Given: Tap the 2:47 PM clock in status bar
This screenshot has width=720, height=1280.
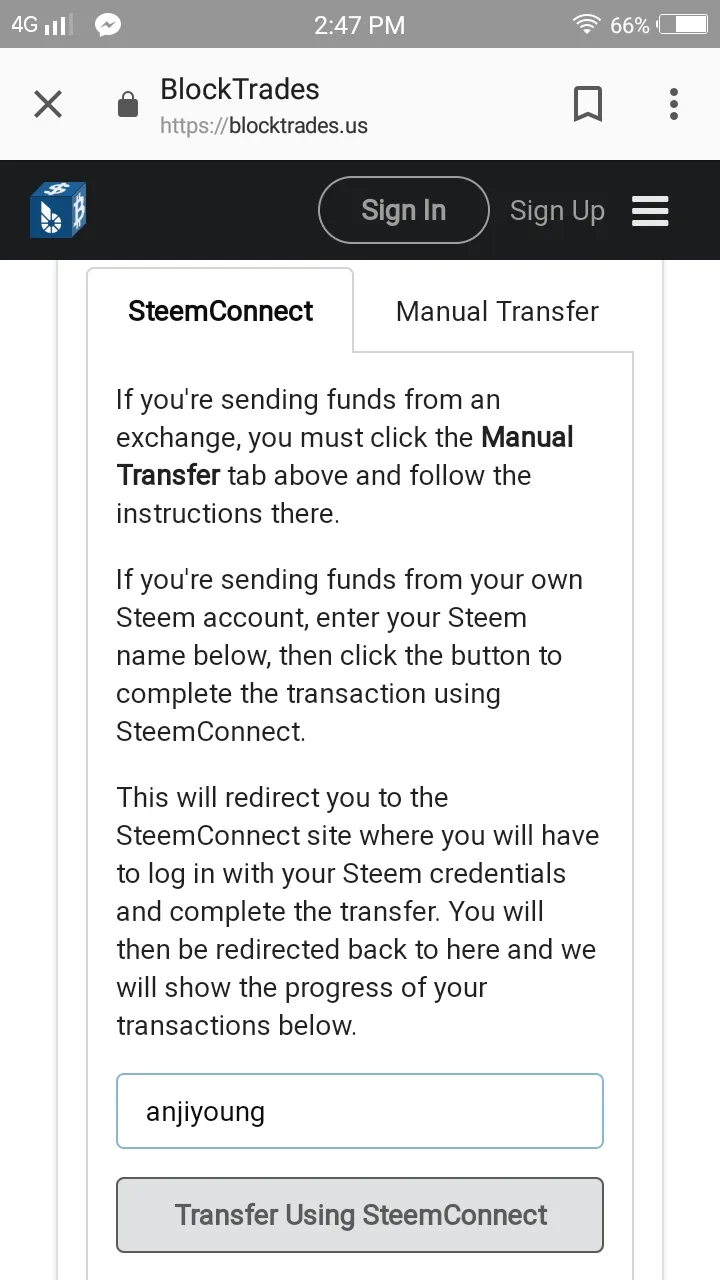Looking at the screenshot, I should pos(360,25).
